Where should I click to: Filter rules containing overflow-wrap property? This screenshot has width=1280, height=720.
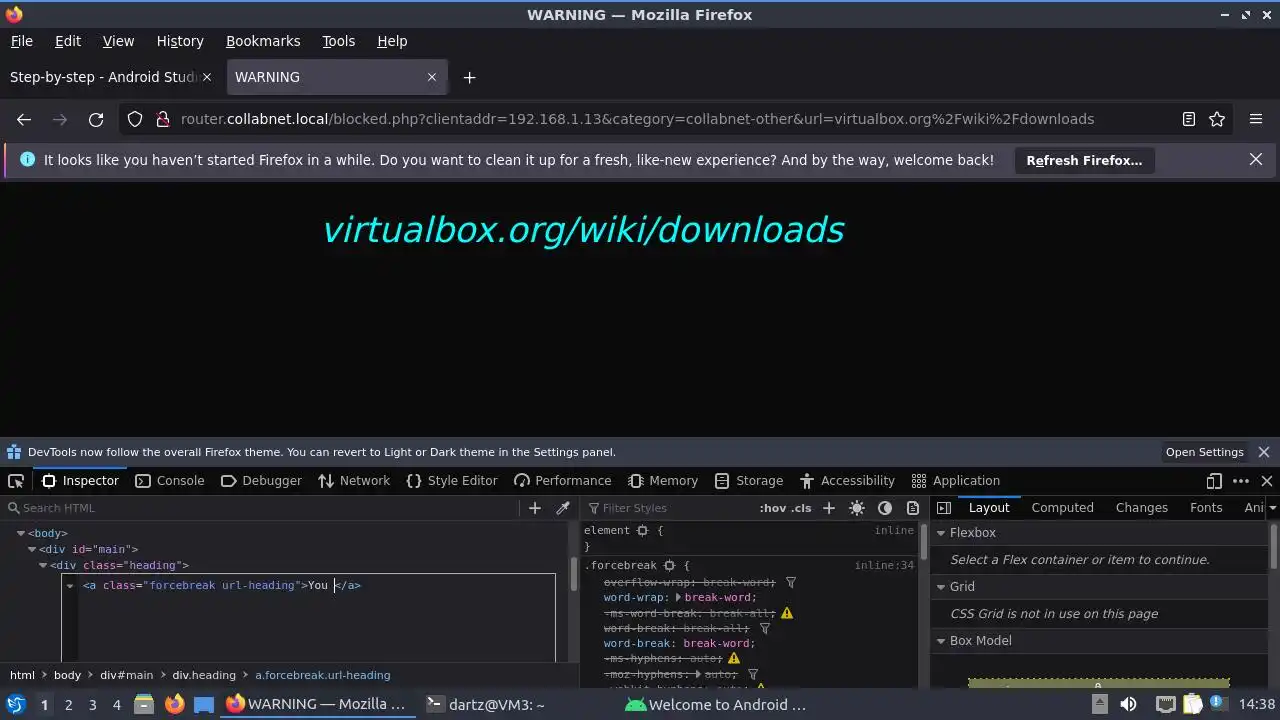coord(791,582)
